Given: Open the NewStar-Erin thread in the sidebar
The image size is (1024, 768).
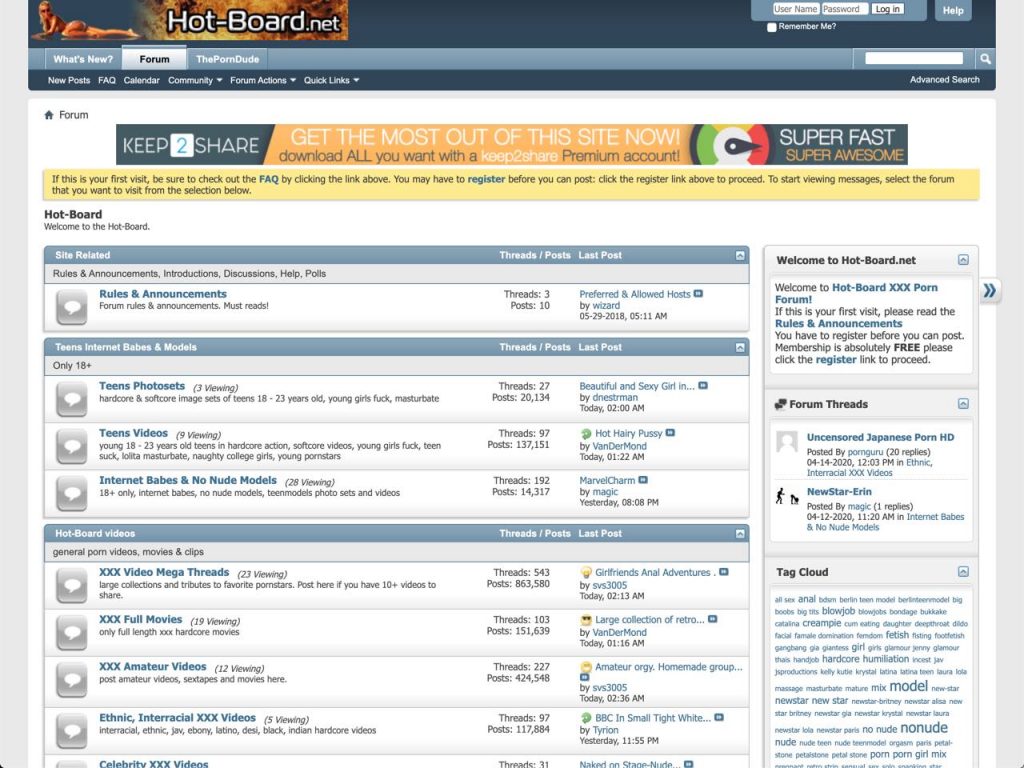Looking at the screenshot, I should click(839, 492).
